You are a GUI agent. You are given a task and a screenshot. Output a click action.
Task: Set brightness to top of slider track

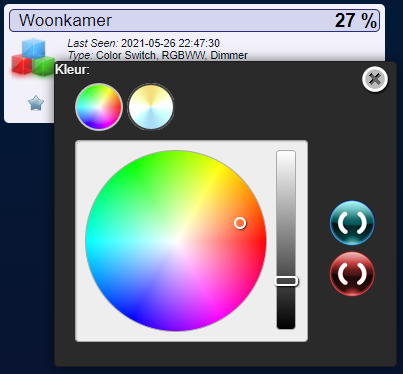click(x=286, y=153)
